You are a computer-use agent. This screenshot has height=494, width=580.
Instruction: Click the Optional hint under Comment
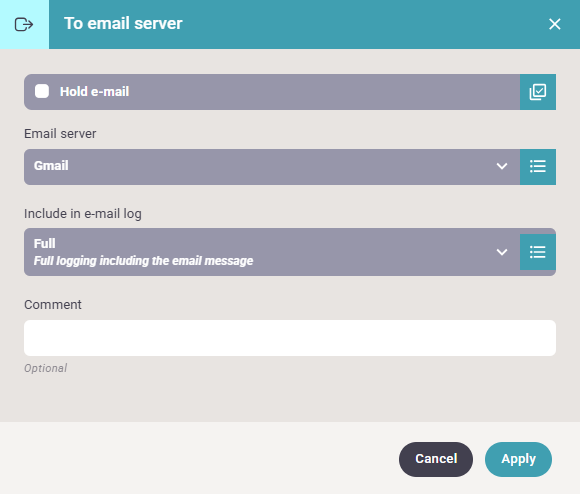(45, 368)
